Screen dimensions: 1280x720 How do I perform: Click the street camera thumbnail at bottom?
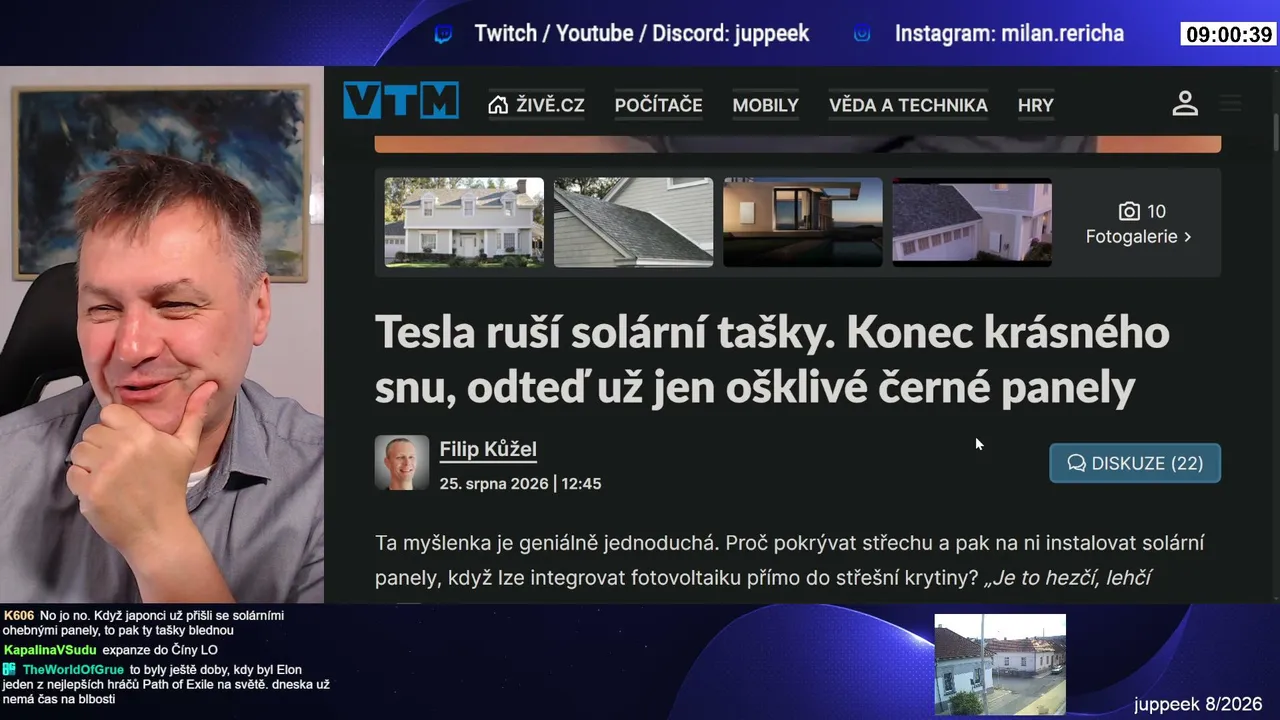1000,664
